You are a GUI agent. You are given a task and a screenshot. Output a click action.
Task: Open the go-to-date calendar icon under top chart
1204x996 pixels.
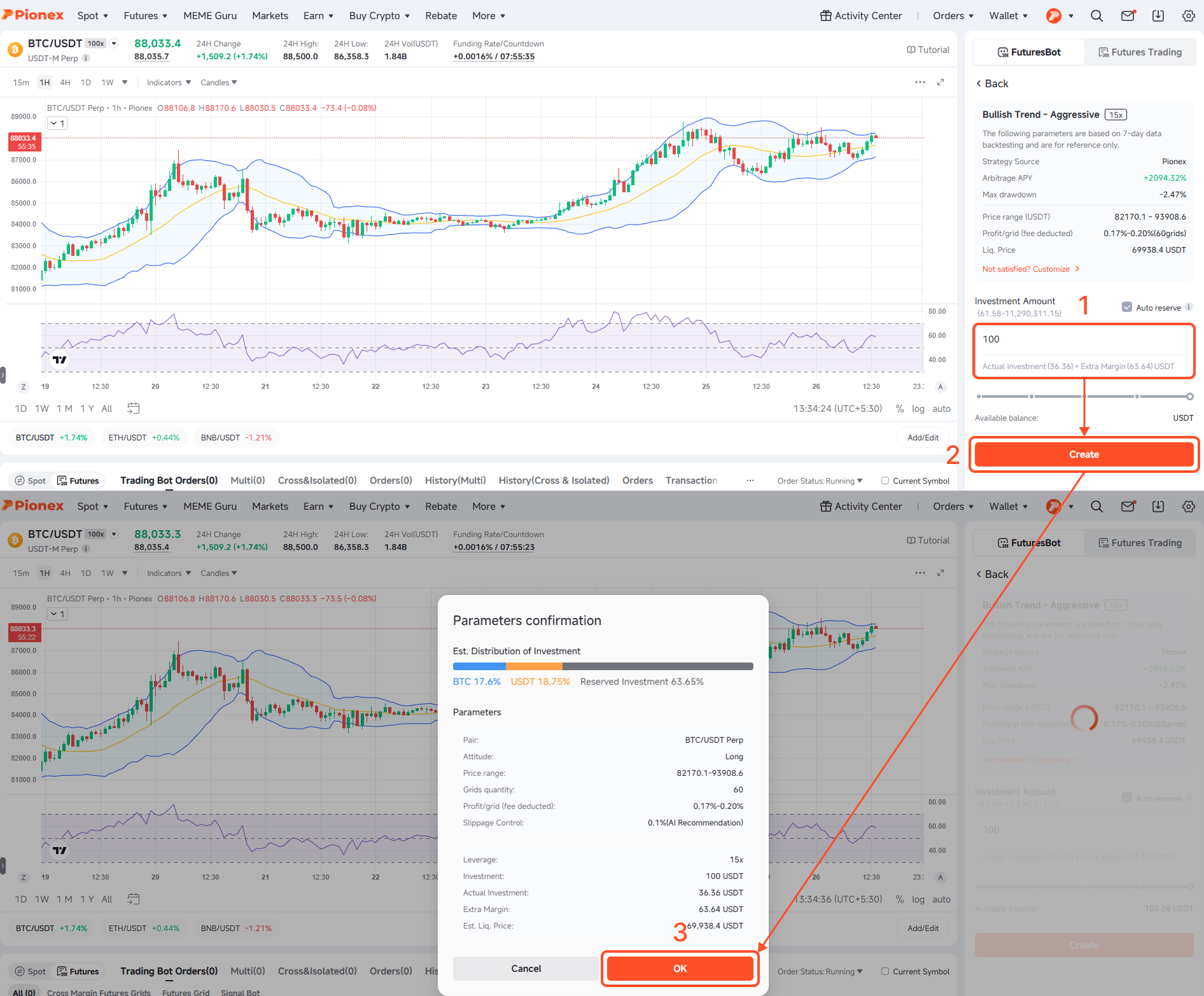click(133, 408)
